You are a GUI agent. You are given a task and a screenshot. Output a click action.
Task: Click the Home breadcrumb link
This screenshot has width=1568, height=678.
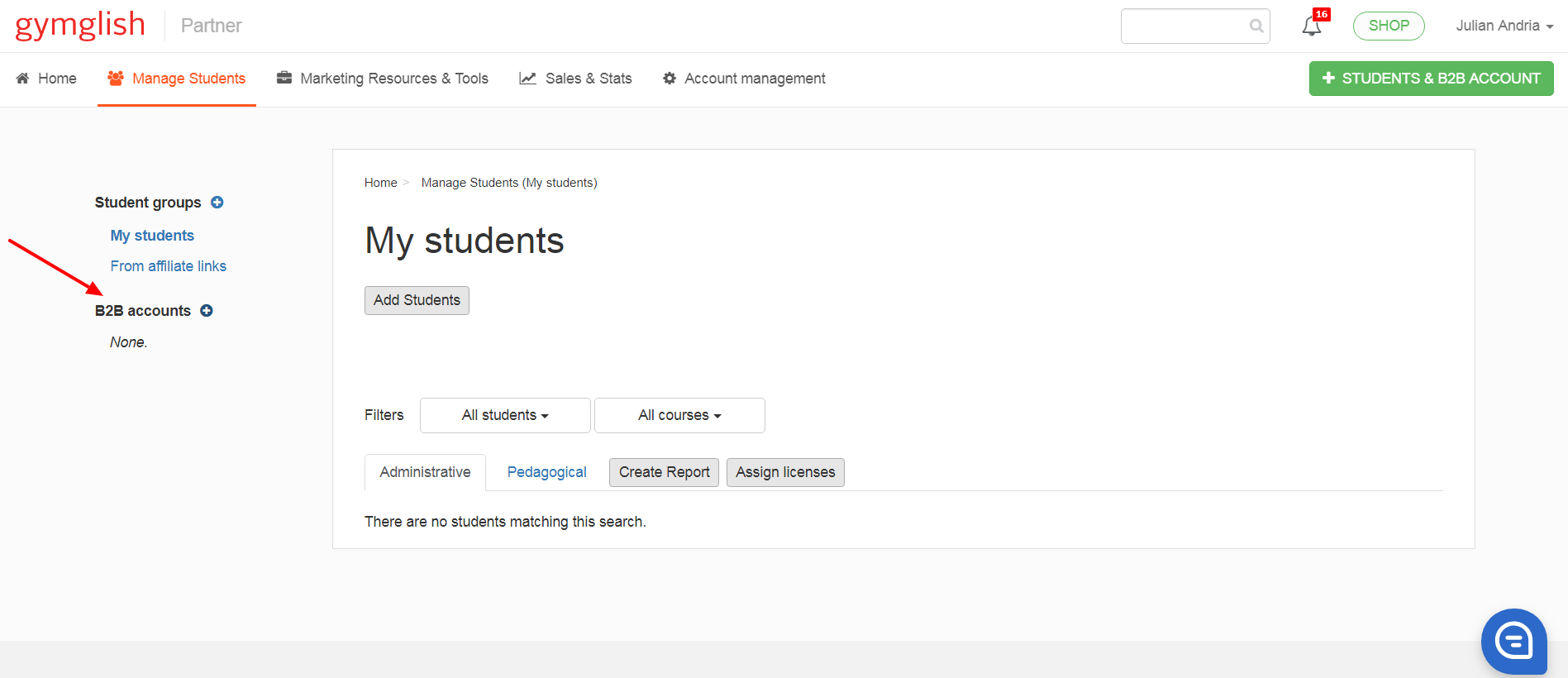(380, 183)
